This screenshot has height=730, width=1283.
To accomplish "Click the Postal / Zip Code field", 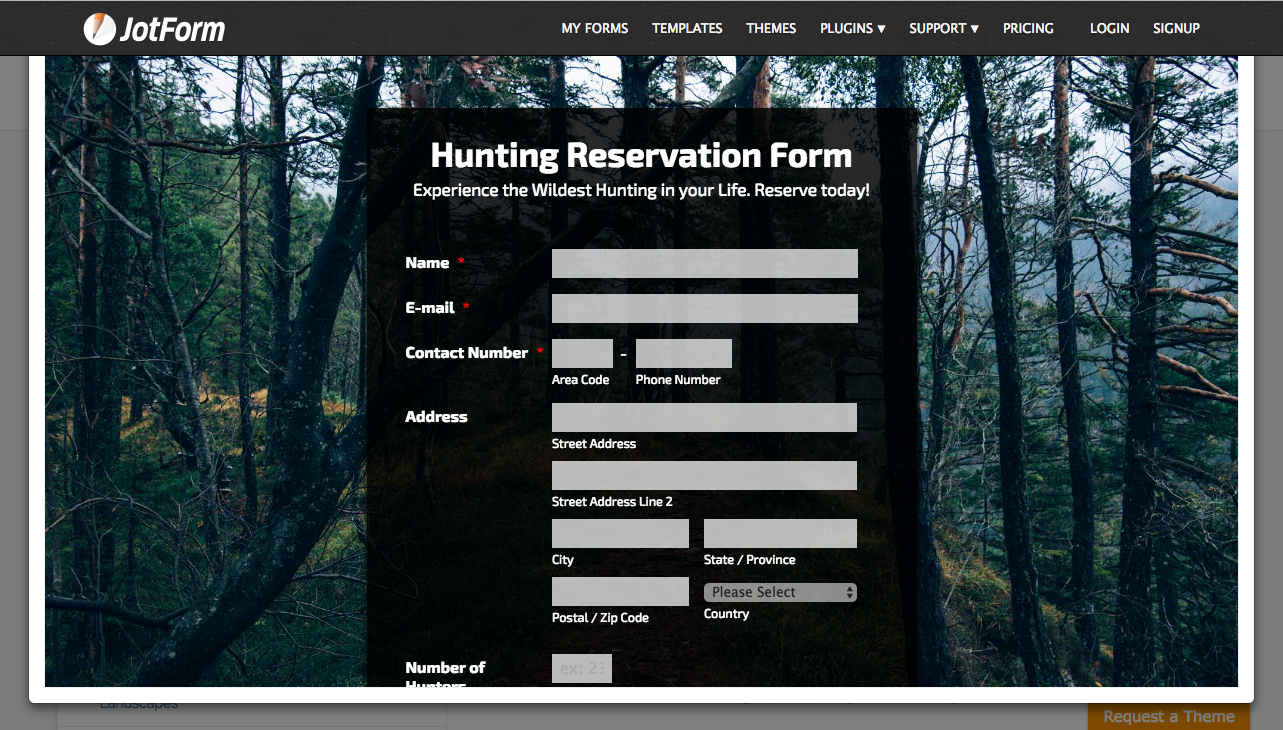I will click(x=620, y=591).
